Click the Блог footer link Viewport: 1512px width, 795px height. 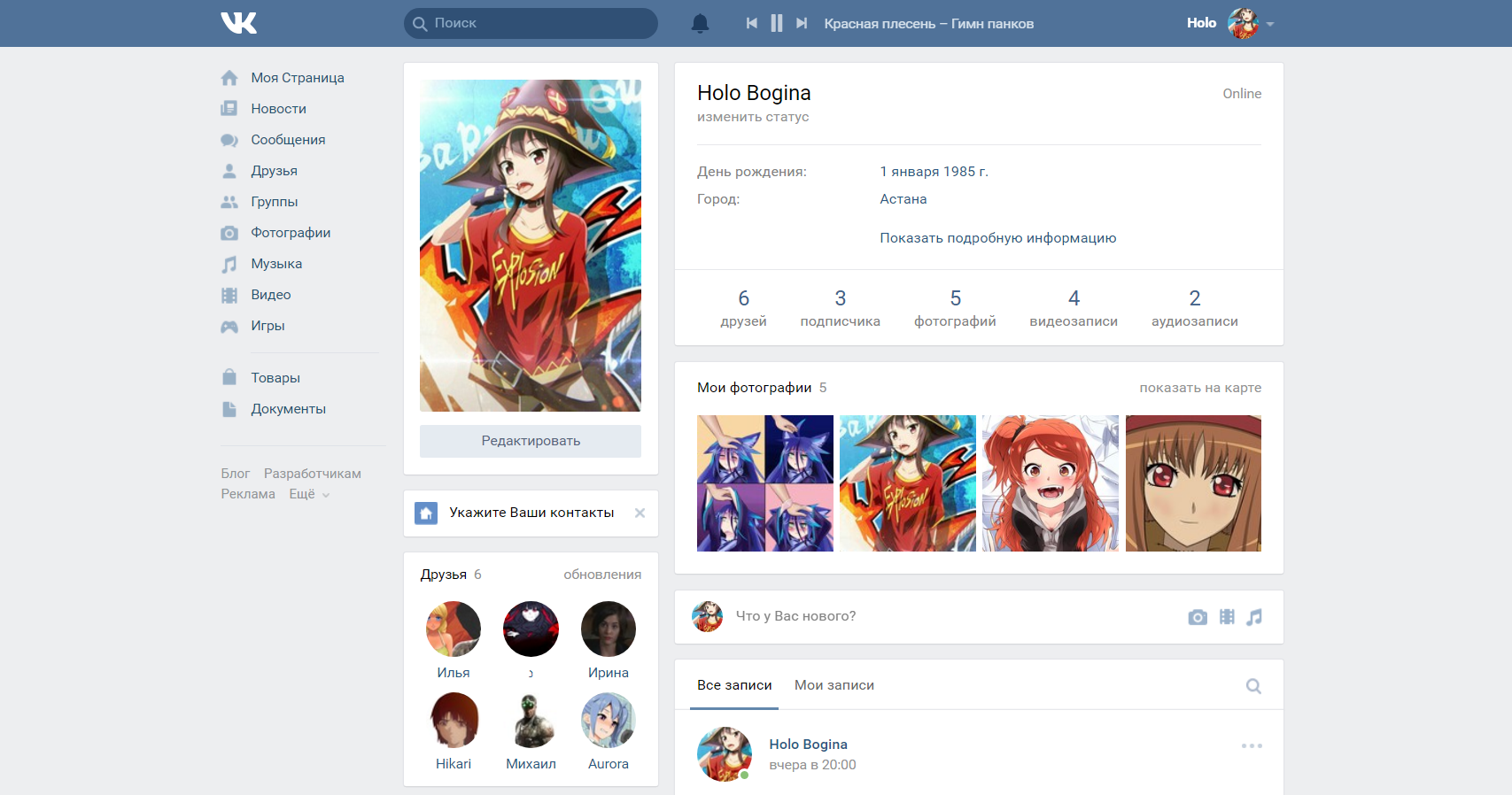pos(236,474)
